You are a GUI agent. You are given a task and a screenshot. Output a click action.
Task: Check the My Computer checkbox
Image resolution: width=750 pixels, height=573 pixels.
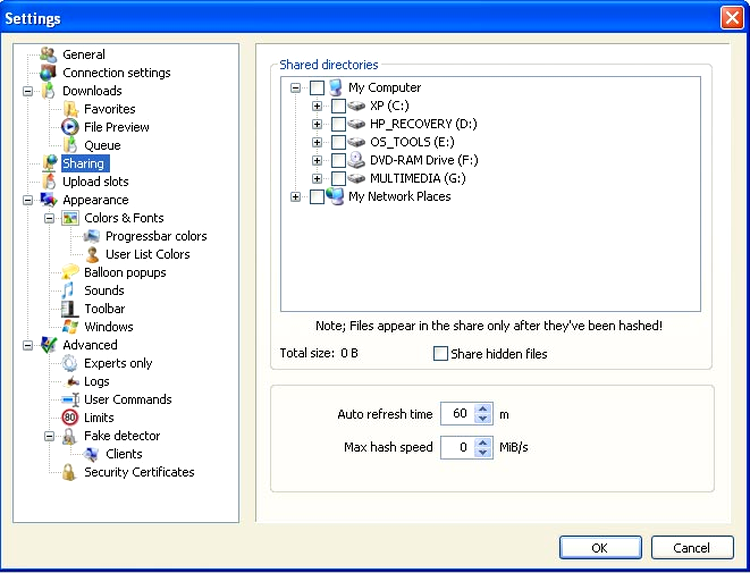click(x=317, y=88)
